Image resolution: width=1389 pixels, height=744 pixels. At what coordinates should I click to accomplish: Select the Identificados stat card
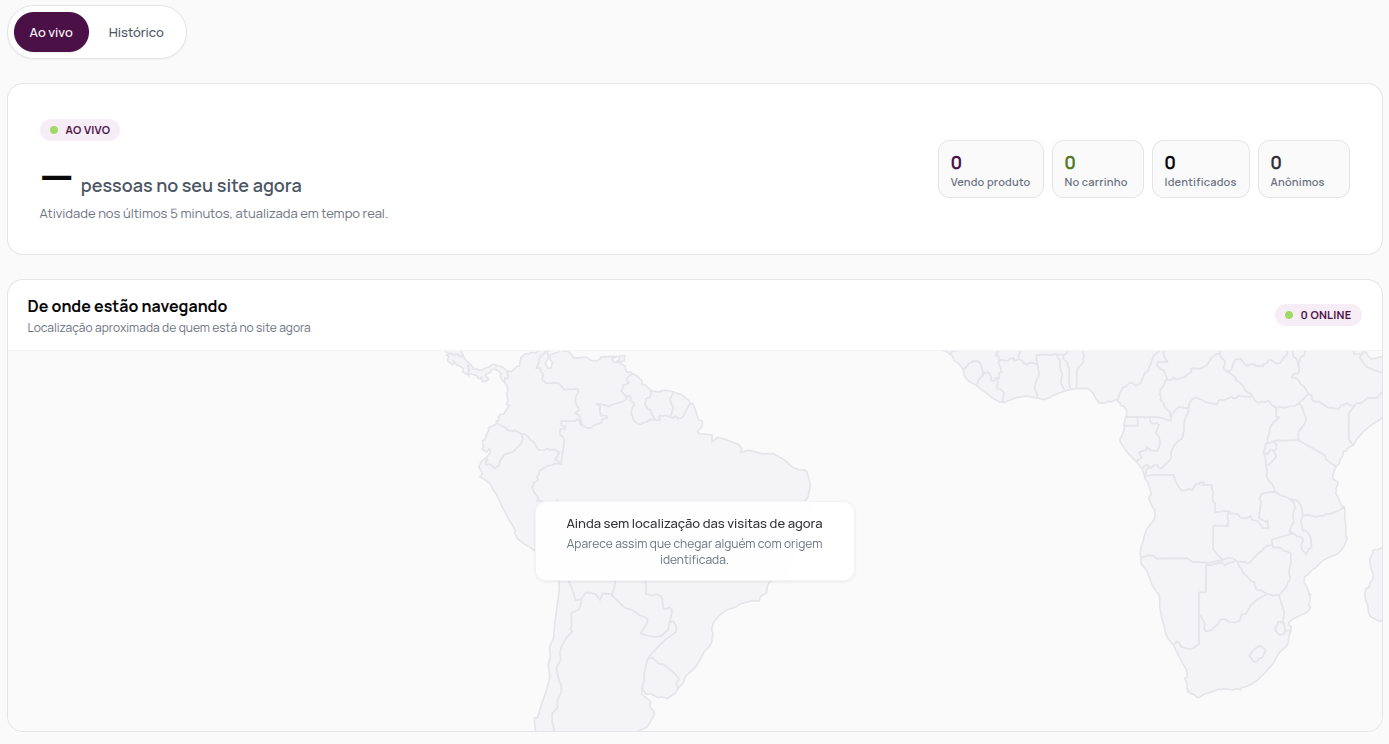tap(1200, 169)
